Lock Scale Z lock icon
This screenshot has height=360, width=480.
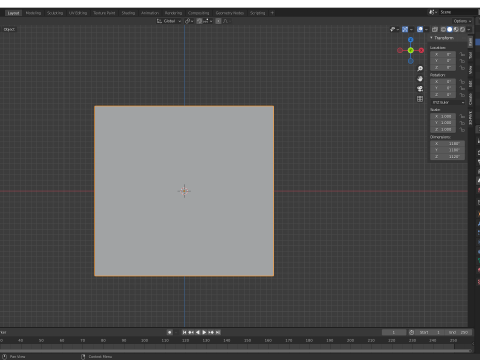[462, 129]
